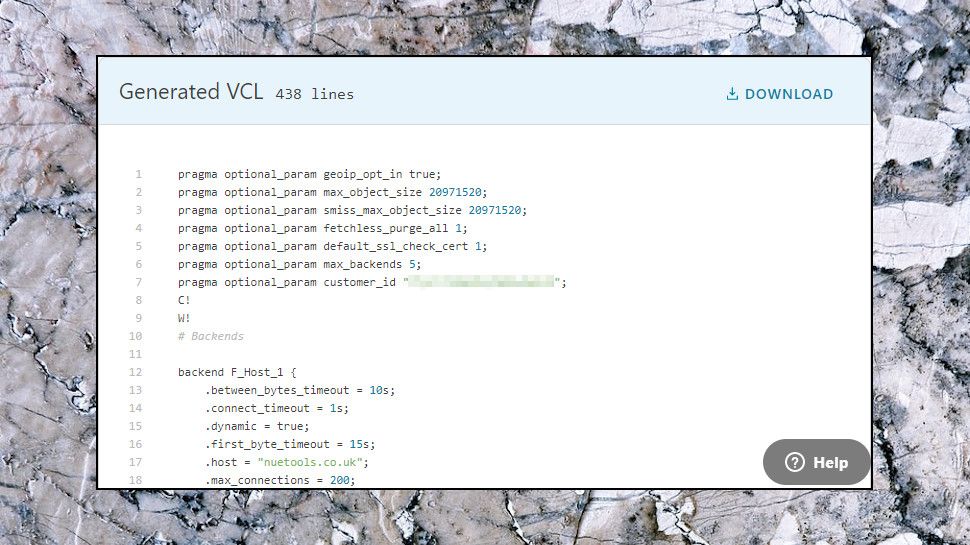Click the .dynamic = true line
The width and height of the screenshot is (970, 545).
[258, 426]
